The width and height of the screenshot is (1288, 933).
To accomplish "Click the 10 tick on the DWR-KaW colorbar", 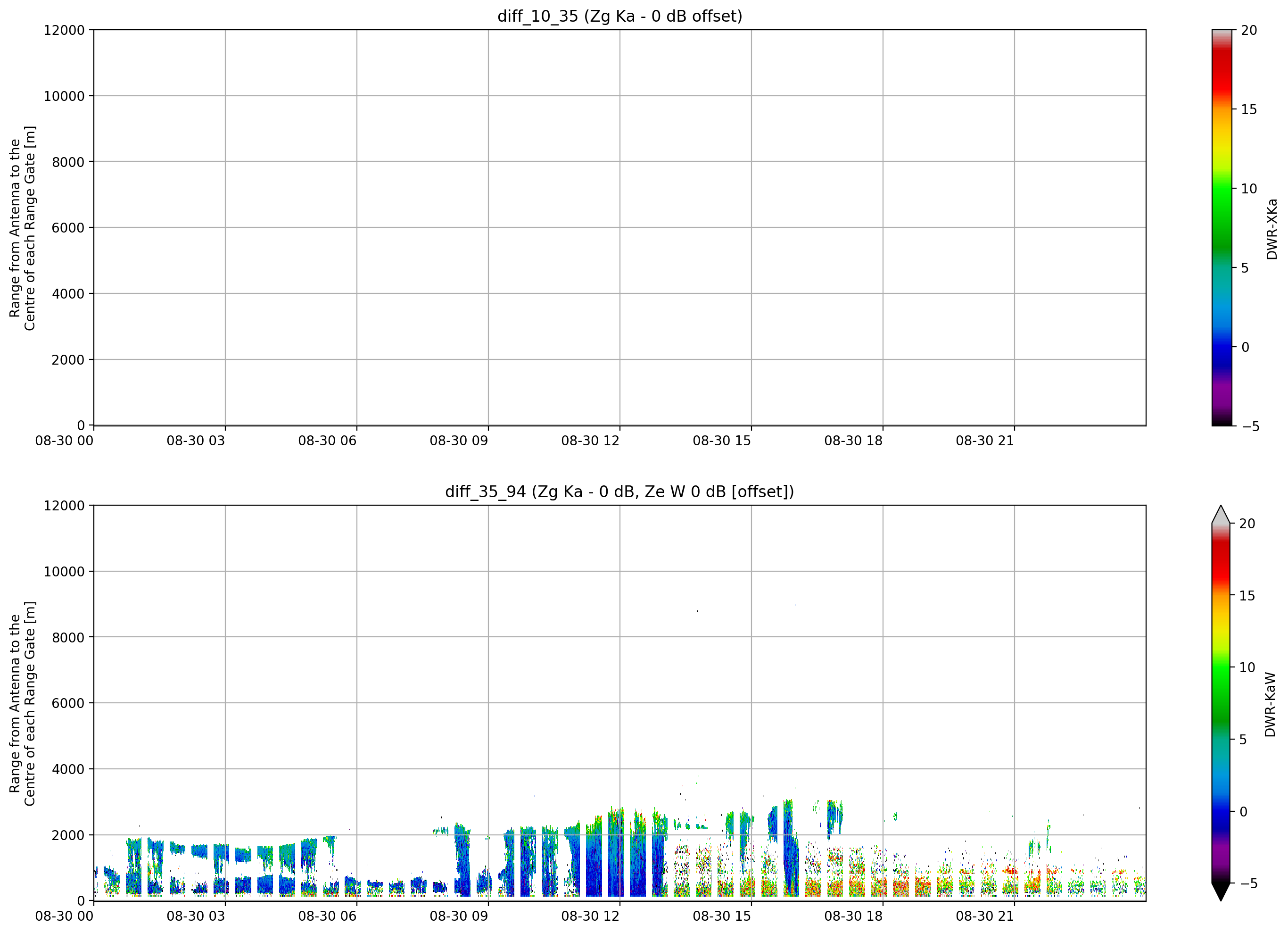I will point(1247,667).
